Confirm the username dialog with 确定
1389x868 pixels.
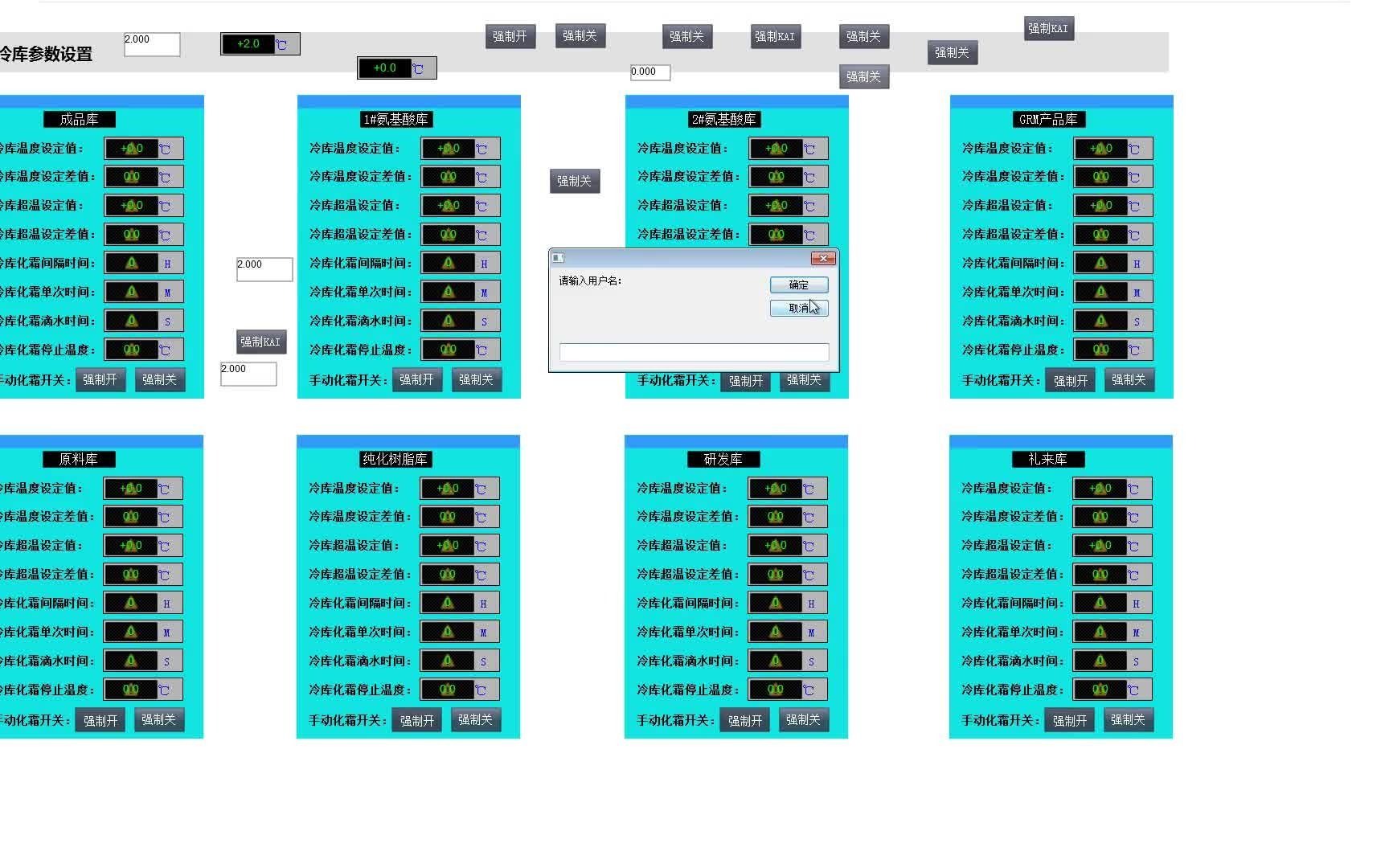[799, 285]
